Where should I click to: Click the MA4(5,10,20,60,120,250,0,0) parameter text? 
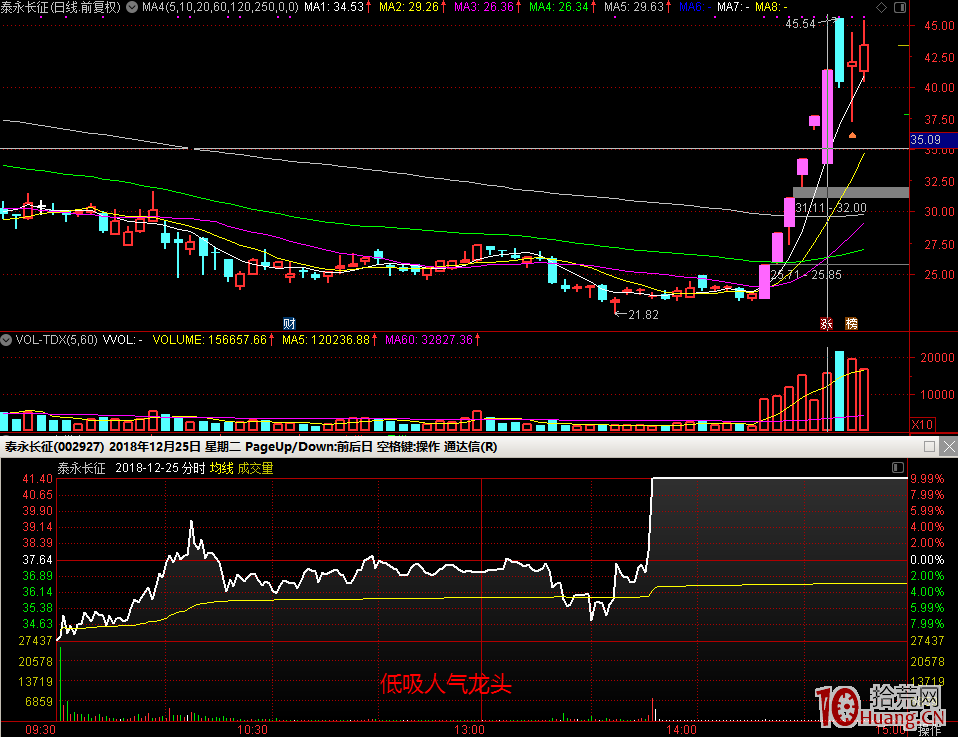221,7
